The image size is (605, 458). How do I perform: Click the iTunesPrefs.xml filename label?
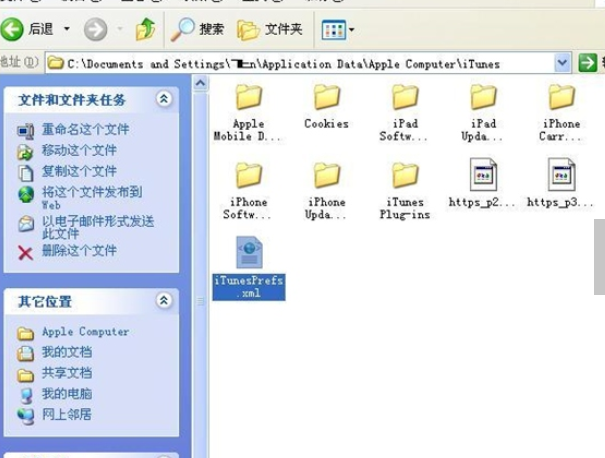(x=249, y=287)
